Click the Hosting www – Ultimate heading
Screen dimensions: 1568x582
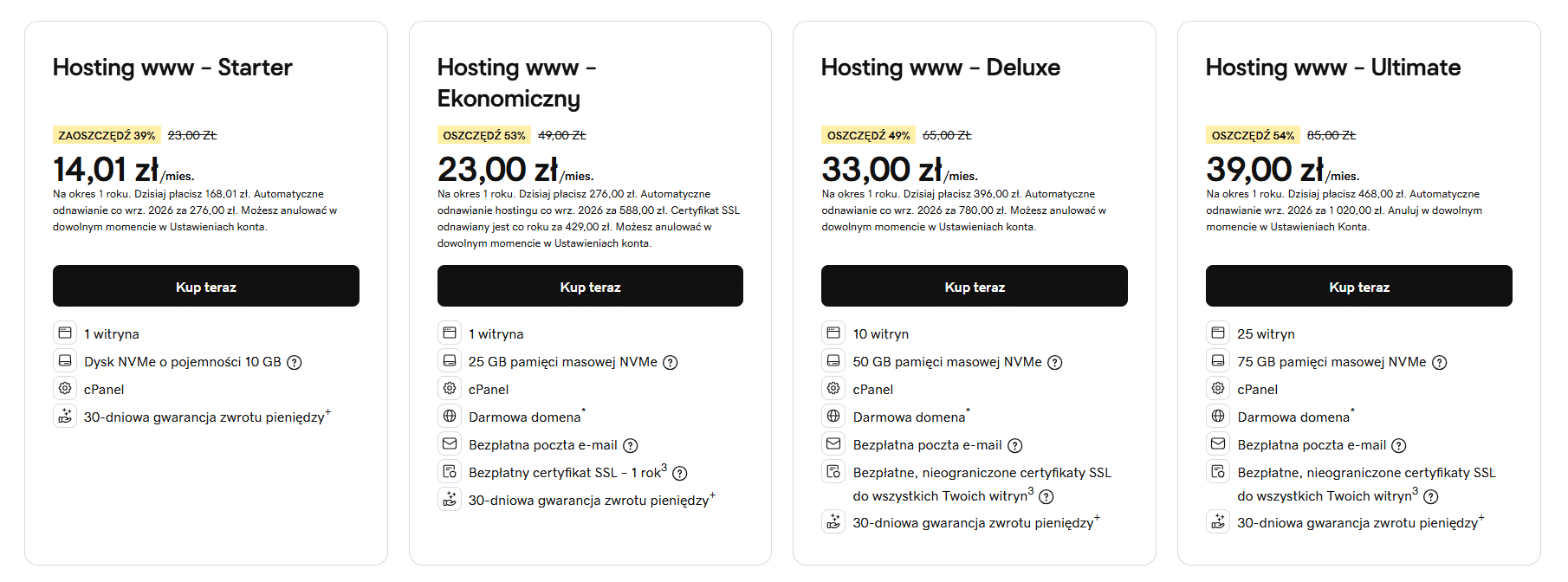point(1332,68)
